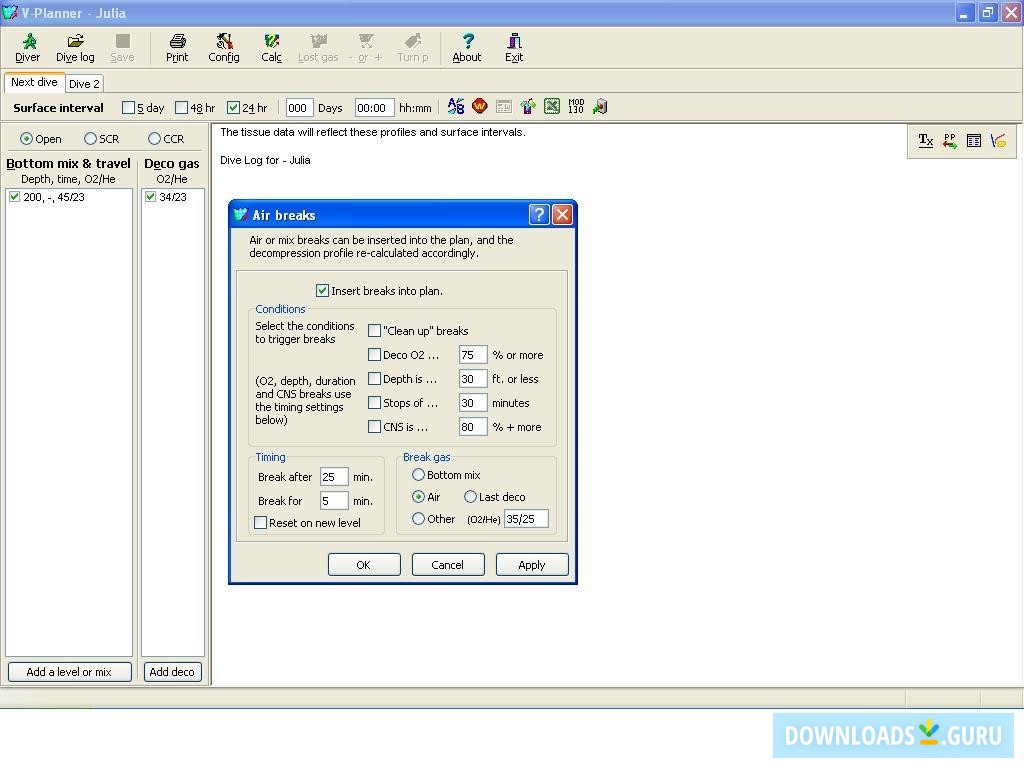This screenshot has height=768, width=1024.
Task: Click the Diver toolbar icon
Action: point(28,47)
